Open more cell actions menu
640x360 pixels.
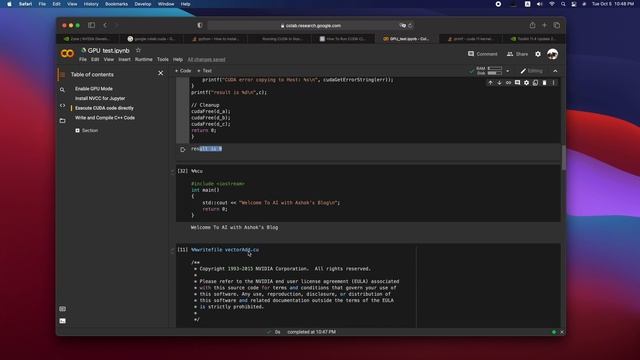click(553, 83)
